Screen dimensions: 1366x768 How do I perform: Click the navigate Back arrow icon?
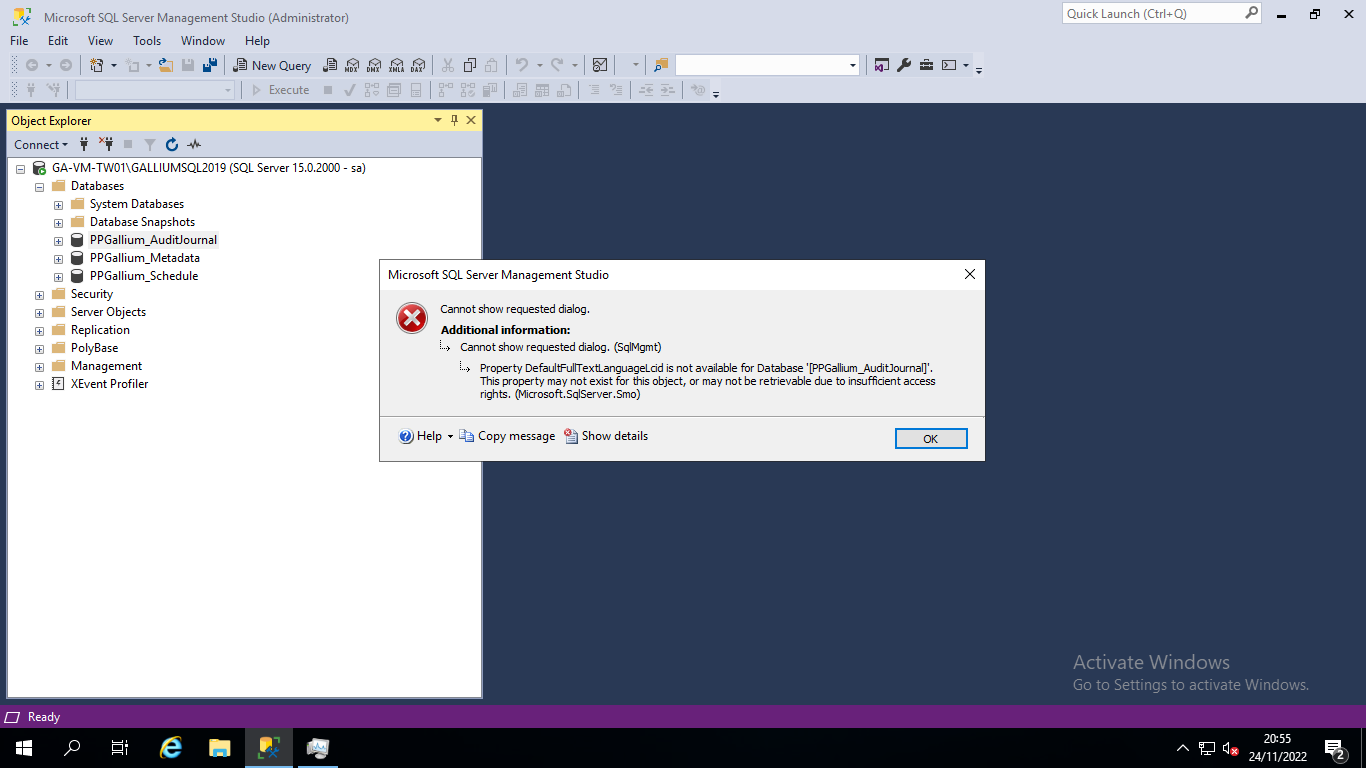coord(32,65)
